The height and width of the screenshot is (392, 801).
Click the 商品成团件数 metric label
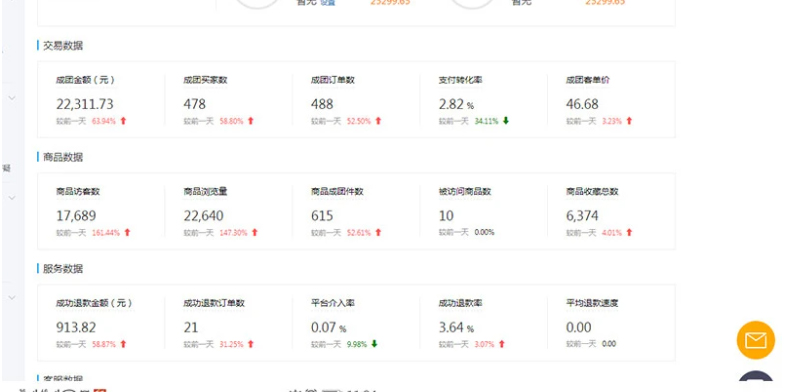click(x=337, y=192)
